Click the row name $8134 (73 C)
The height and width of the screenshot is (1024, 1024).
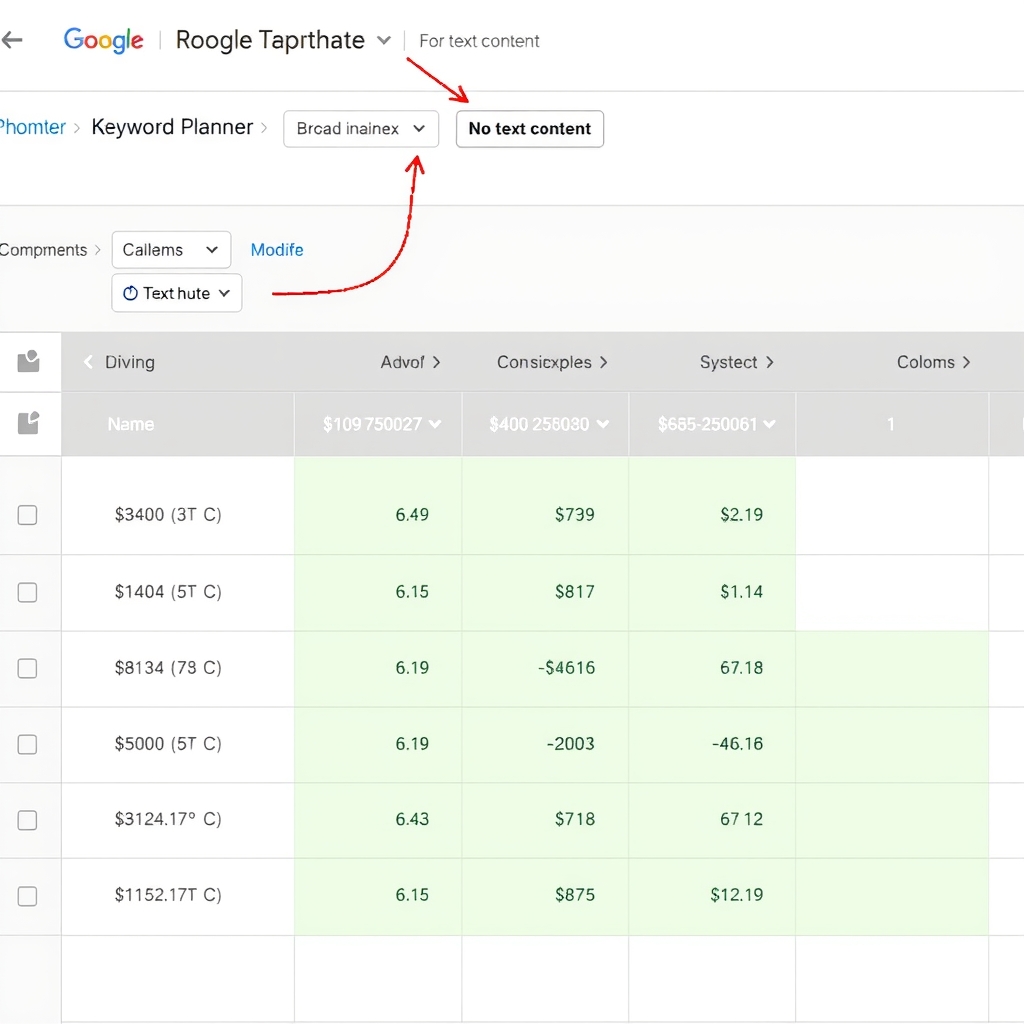[x=168, y=667]
